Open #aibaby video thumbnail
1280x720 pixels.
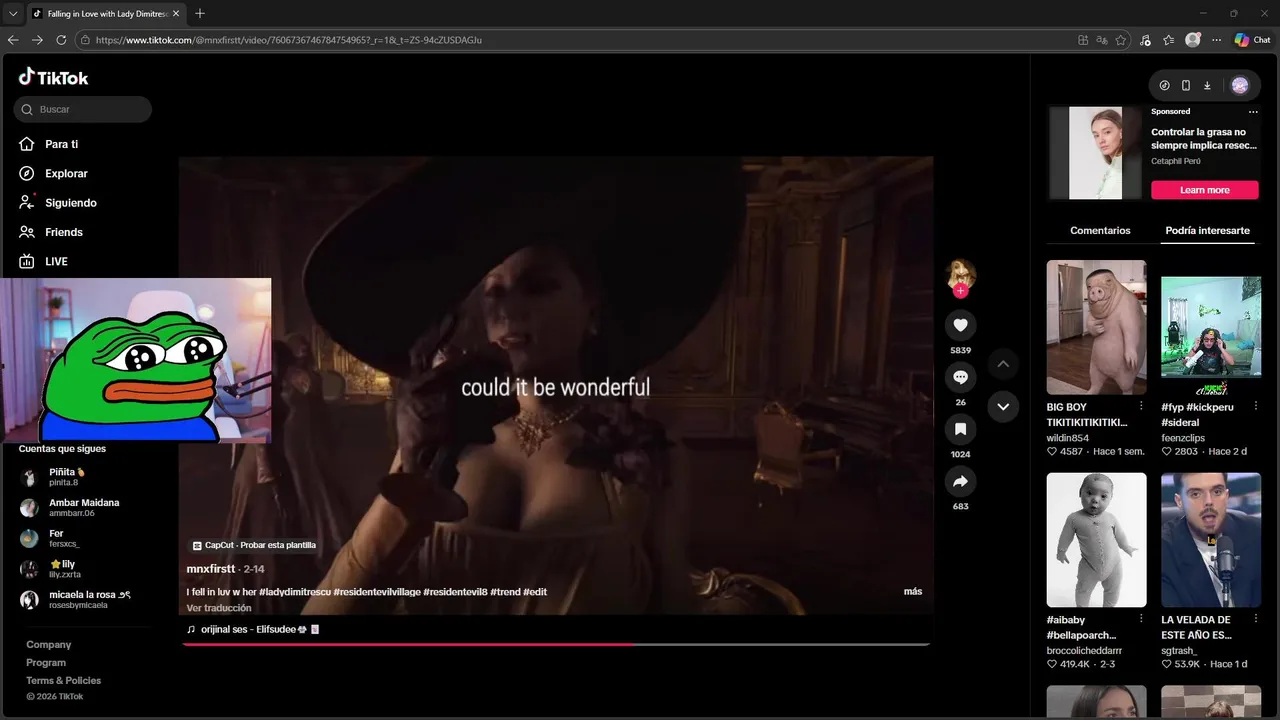pyautogui.click(x=1096, y=540)
